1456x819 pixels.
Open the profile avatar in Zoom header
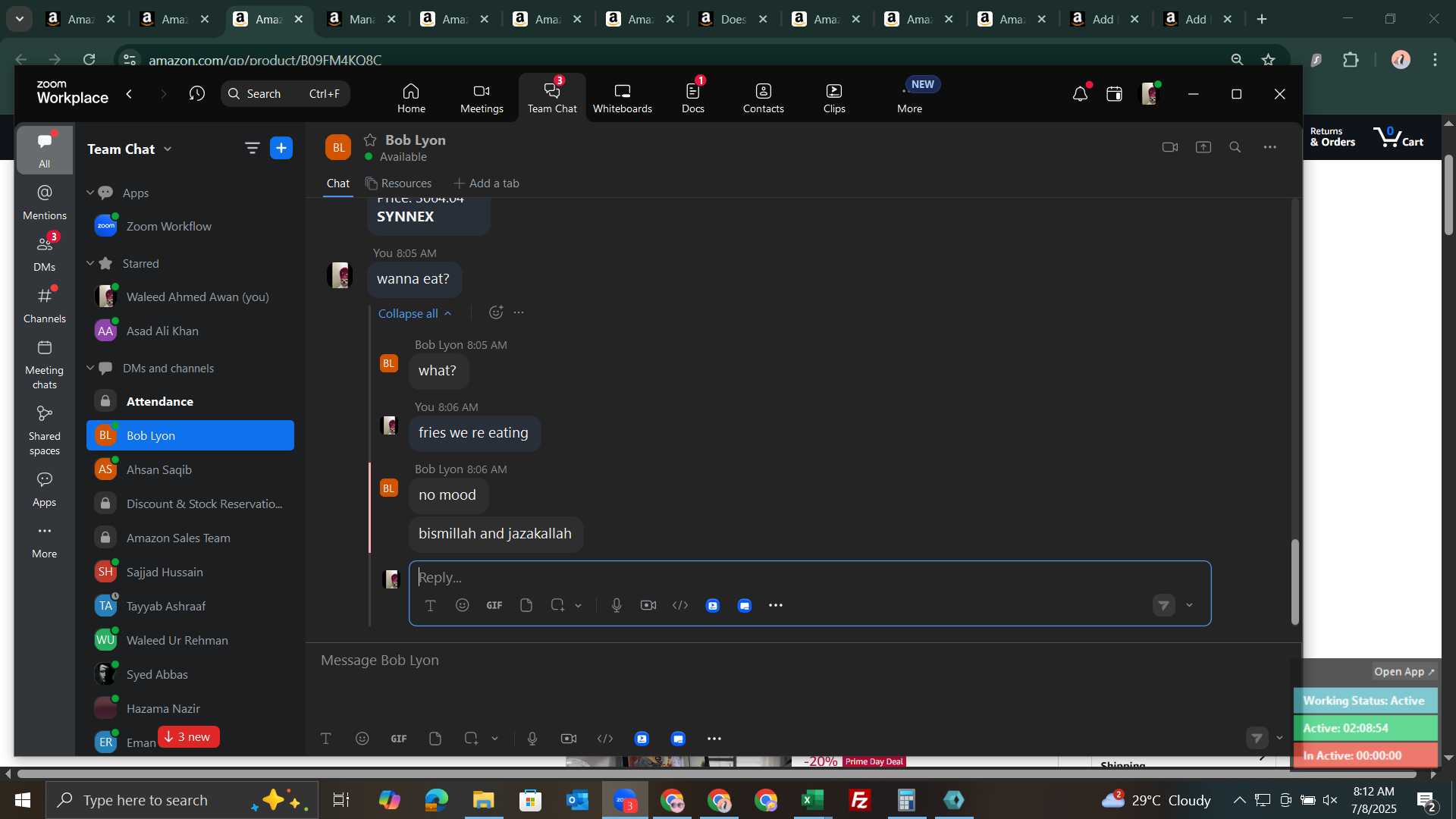pos(1150,94)
